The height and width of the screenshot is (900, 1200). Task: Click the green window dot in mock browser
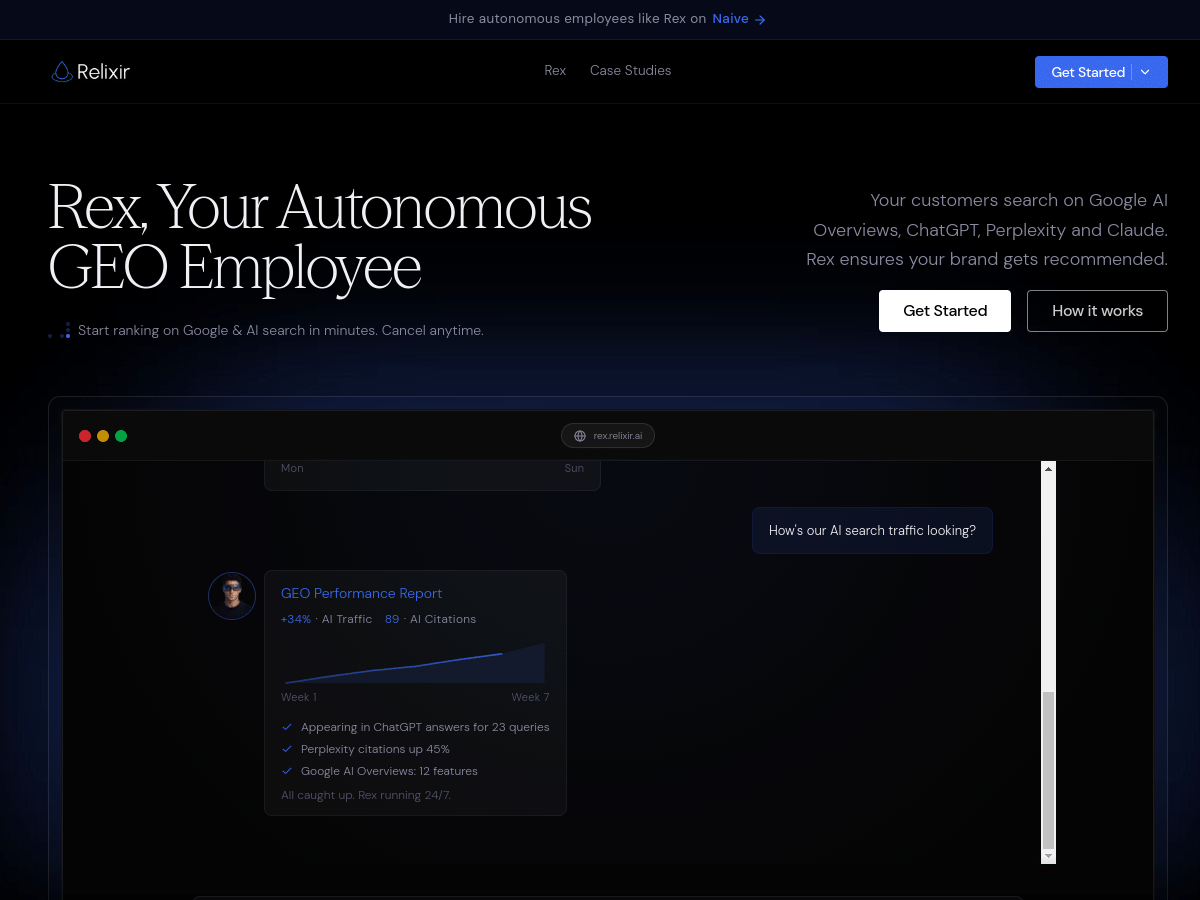[121, 436]
